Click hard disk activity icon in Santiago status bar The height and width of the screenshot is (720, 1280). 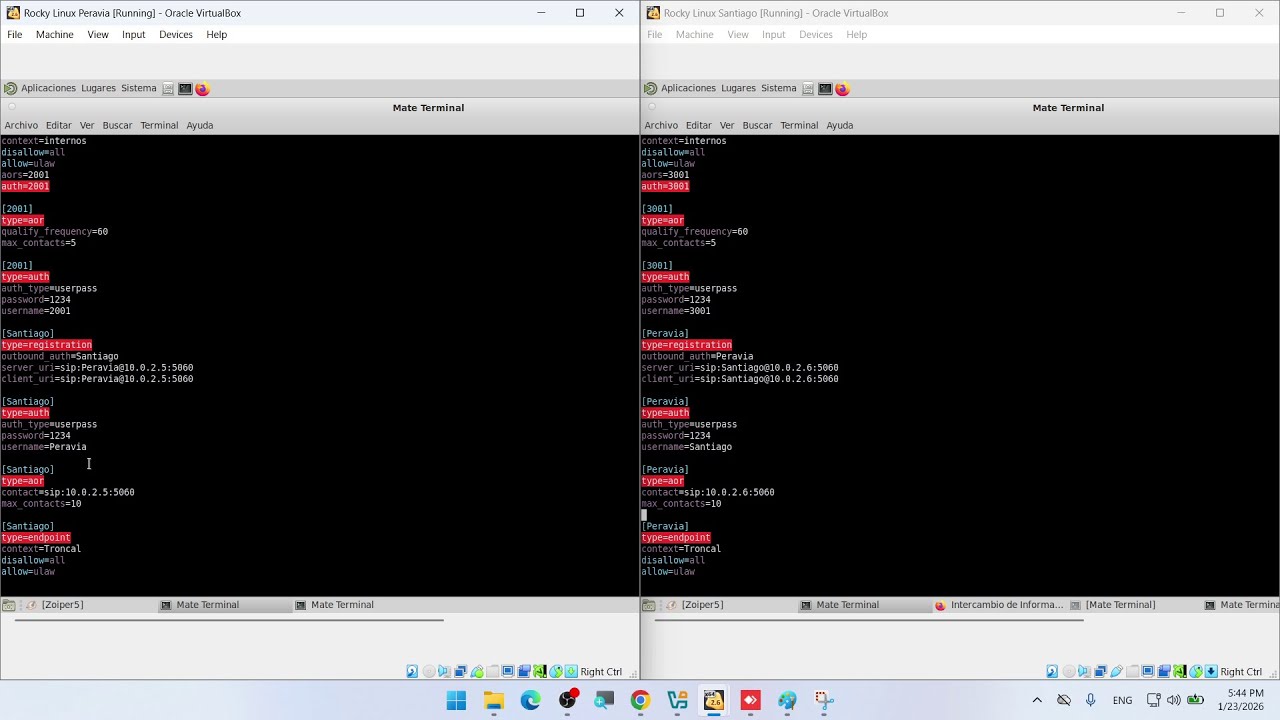[1052, 671]
